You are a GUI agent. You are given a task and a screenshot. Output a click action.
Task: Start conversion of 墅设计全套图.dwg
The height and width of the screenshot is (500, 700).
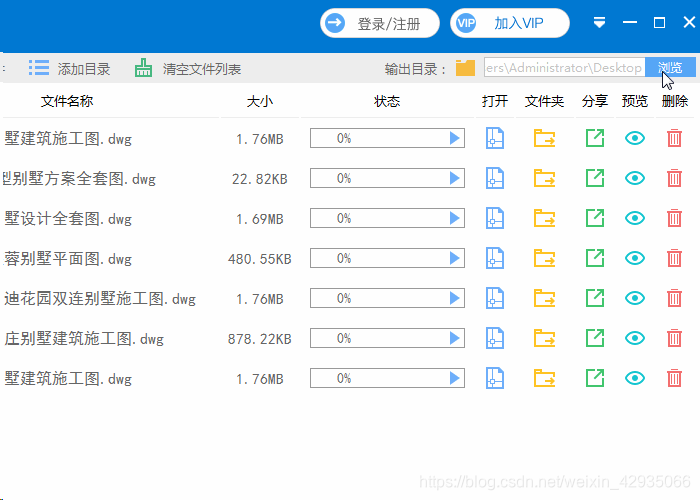click(x=454, y=218)
